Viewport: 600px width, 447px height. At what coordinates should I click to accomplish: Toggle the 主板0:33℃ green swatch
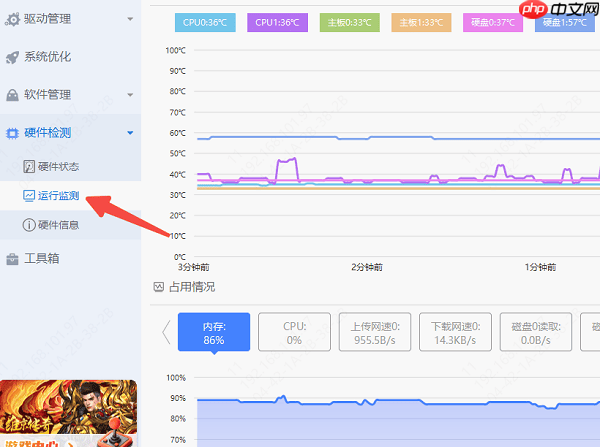click(350, 23)
